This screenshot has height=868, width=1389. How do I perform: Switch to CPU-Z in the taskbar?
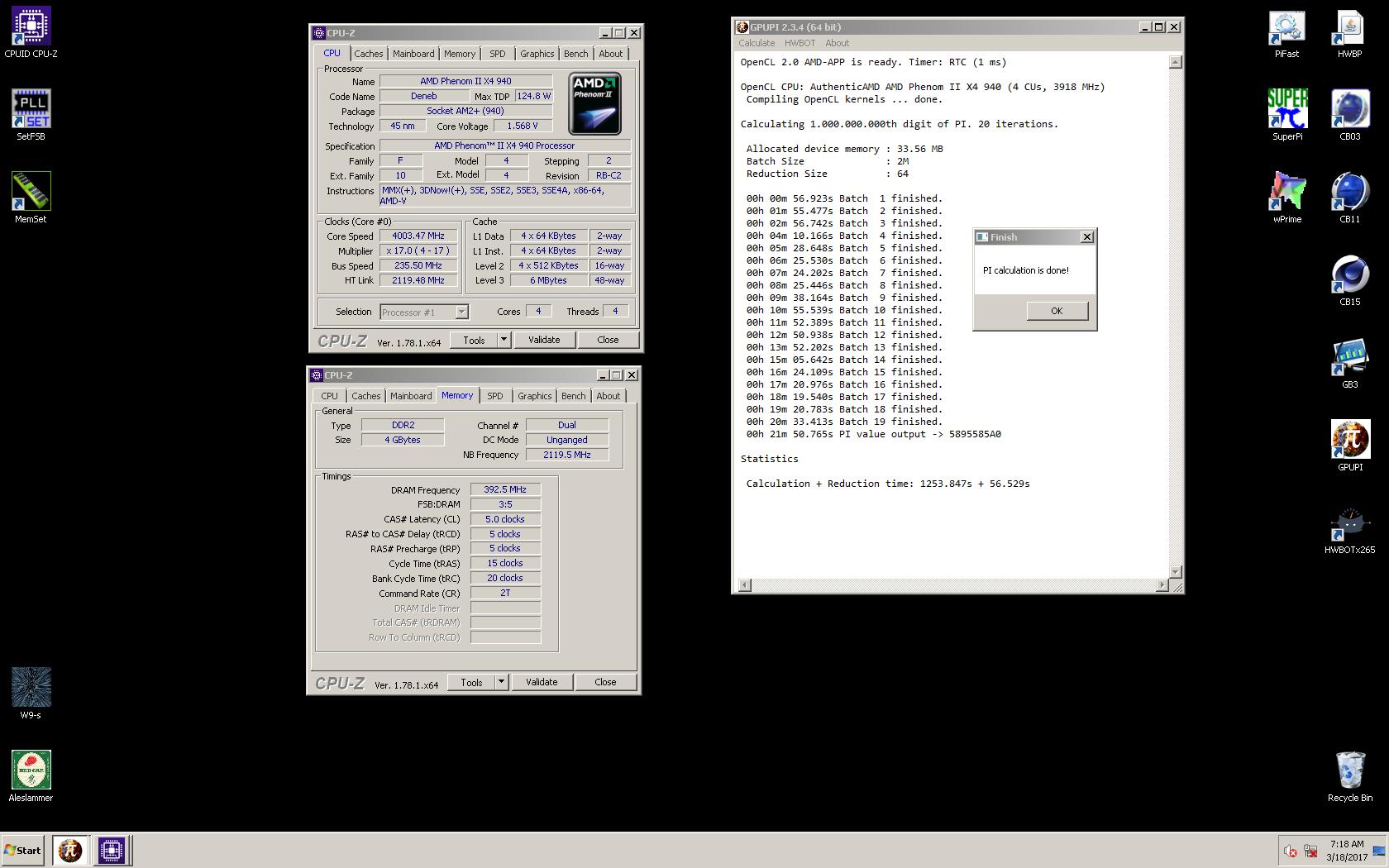click(x=112, y=850)
